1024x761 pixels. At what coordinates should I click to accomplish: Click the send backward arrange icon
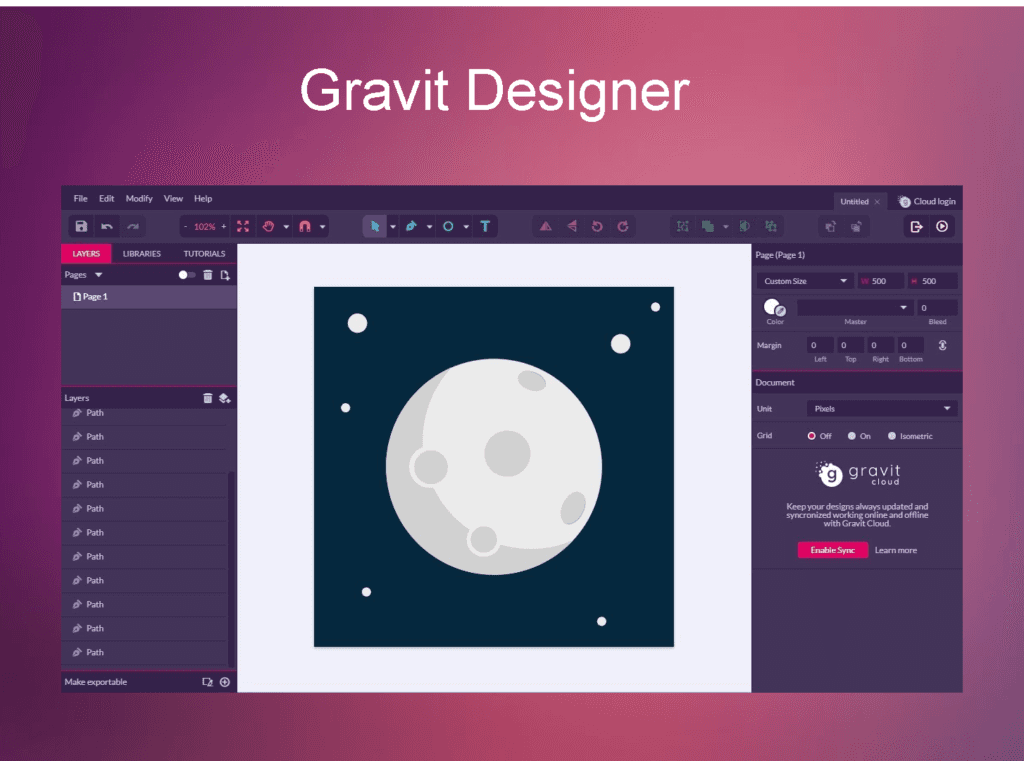(856, 227)
